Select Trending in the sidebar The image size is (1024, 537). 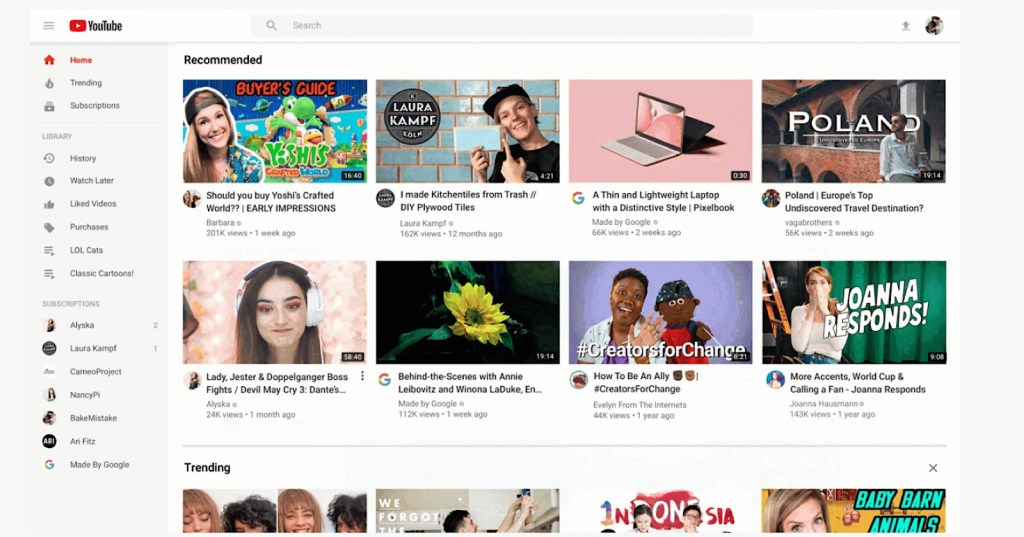pos(86,83)
